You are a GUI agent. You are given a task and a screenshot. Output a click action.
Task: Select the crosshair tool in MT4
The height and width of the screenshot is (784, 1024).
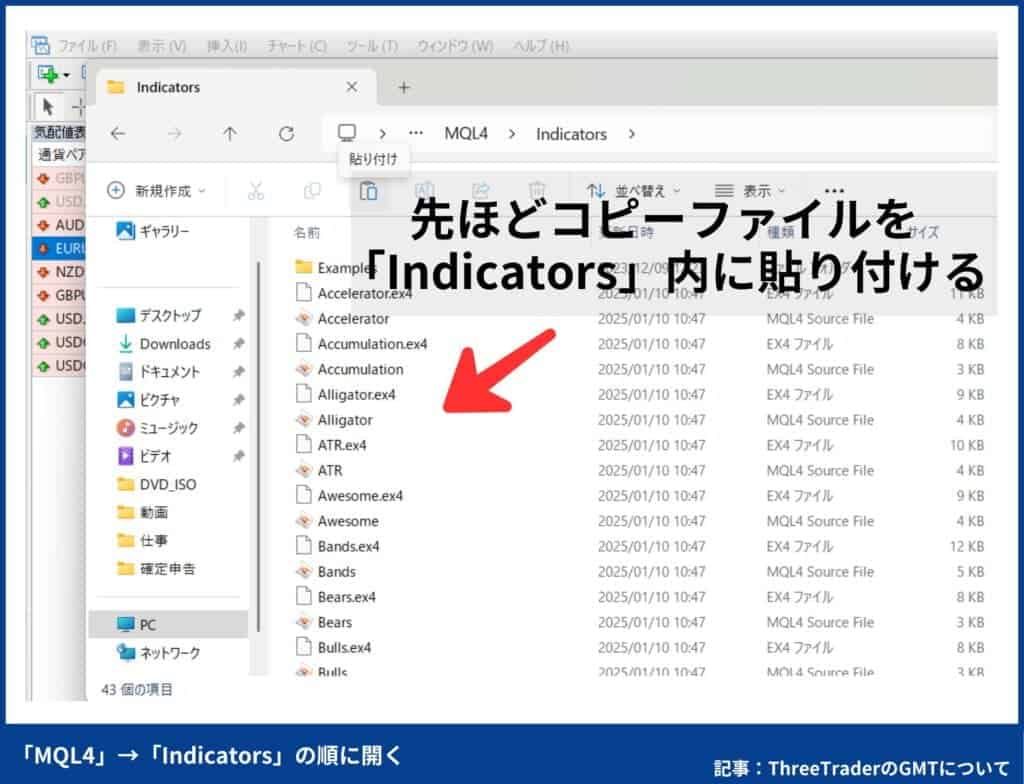click(77, 107)
